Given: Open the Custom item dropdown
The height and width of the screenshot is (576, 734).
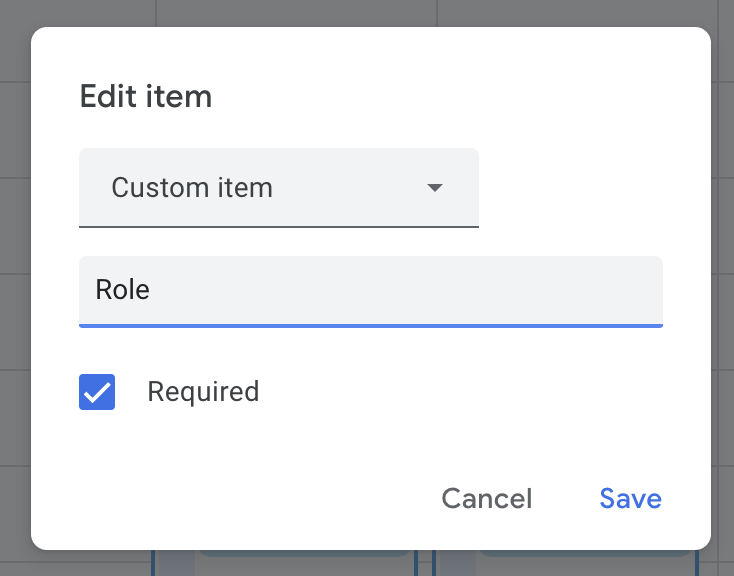Looking at the screenshot, I should (x=278, y=188).
